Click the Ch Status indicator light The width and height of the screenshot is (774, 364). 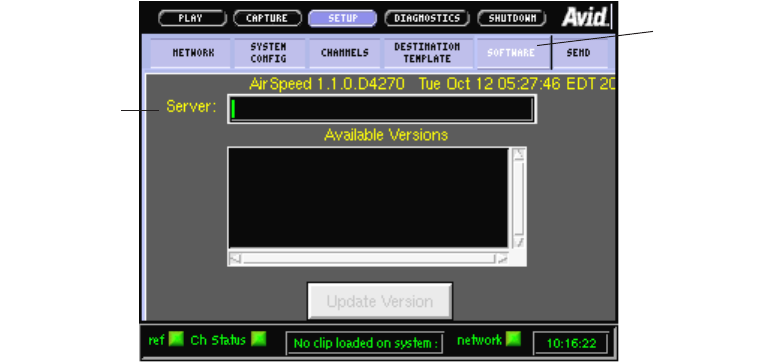tap(258, 339)
